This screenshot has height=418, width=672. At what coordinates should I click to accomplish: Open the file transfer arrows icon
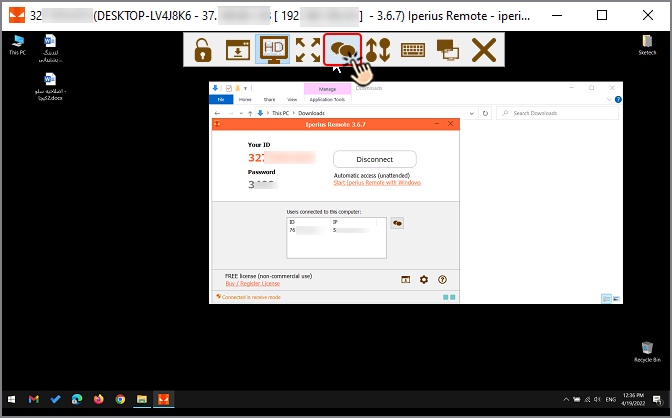(378, 50)
